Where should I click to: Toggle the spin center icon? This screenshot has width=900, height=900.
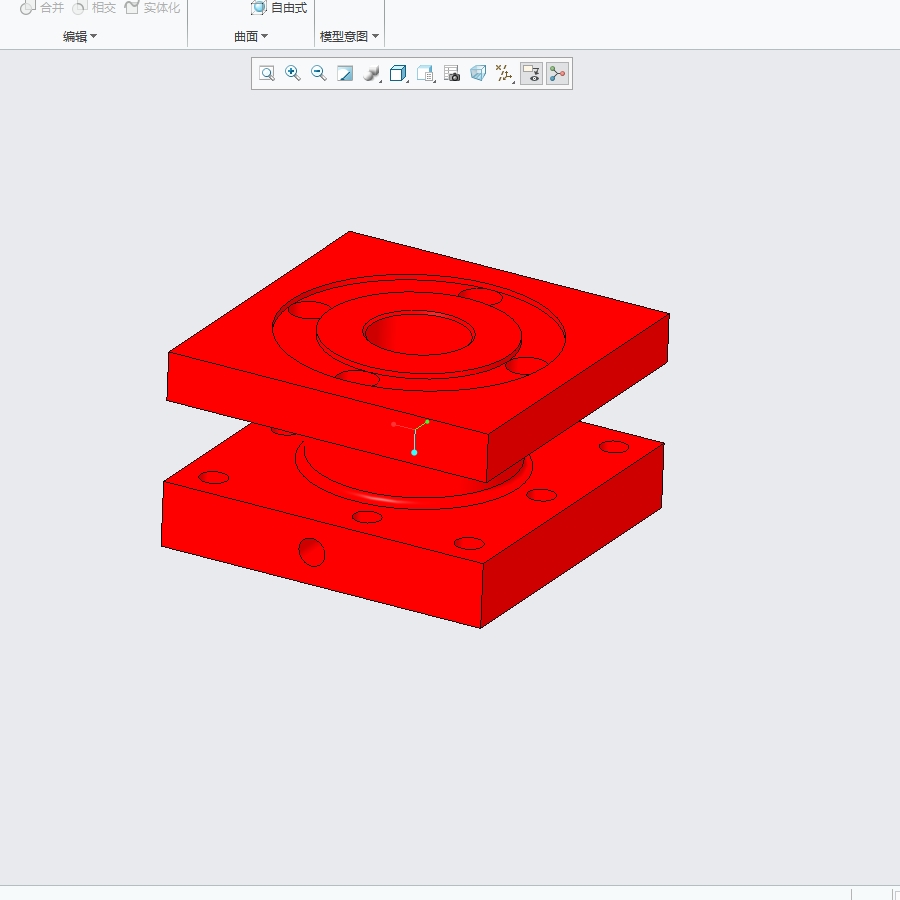coord(557,73)
